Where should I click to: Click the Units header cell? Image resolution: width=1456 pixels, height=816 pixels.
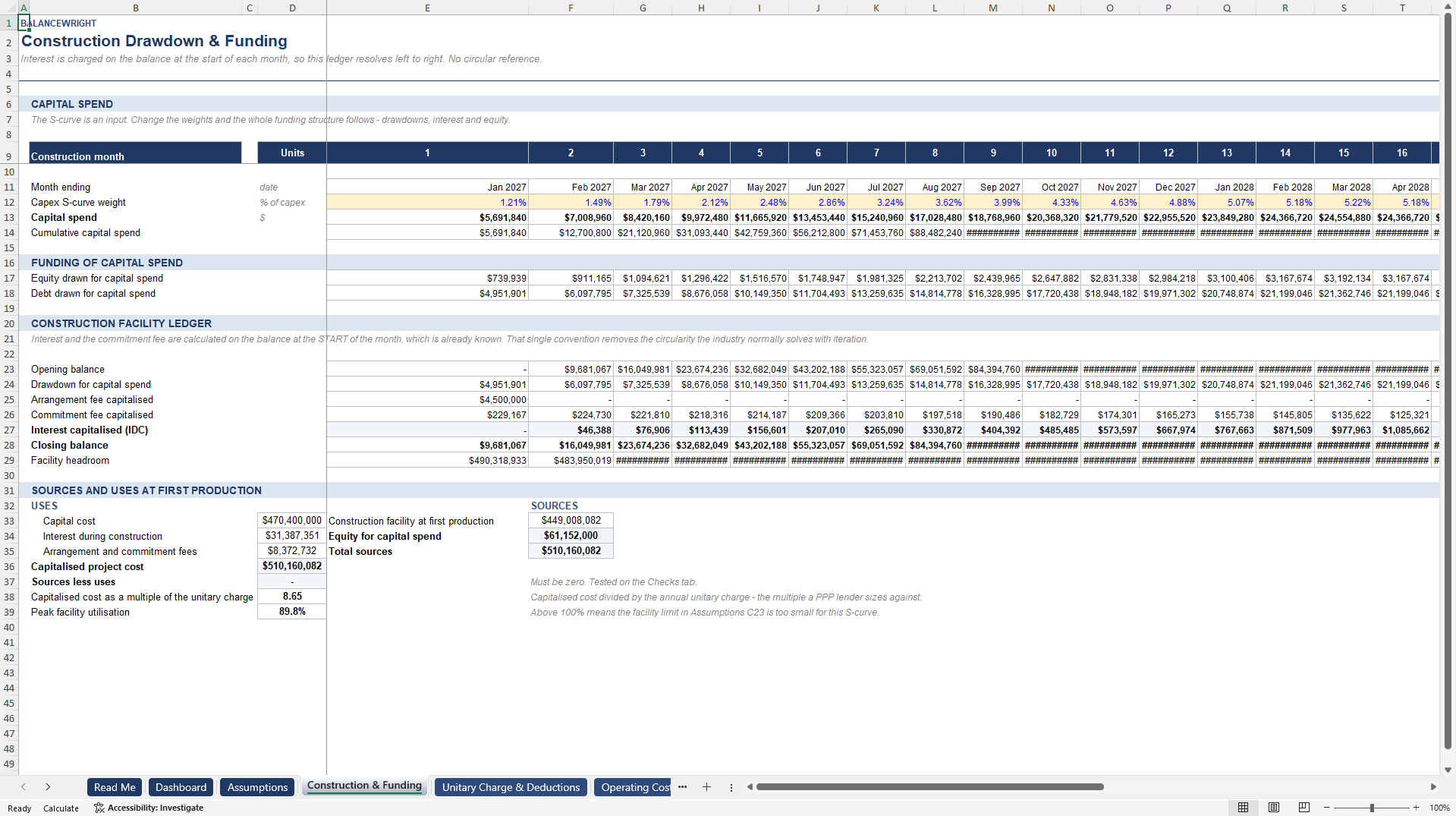[292, 153]
